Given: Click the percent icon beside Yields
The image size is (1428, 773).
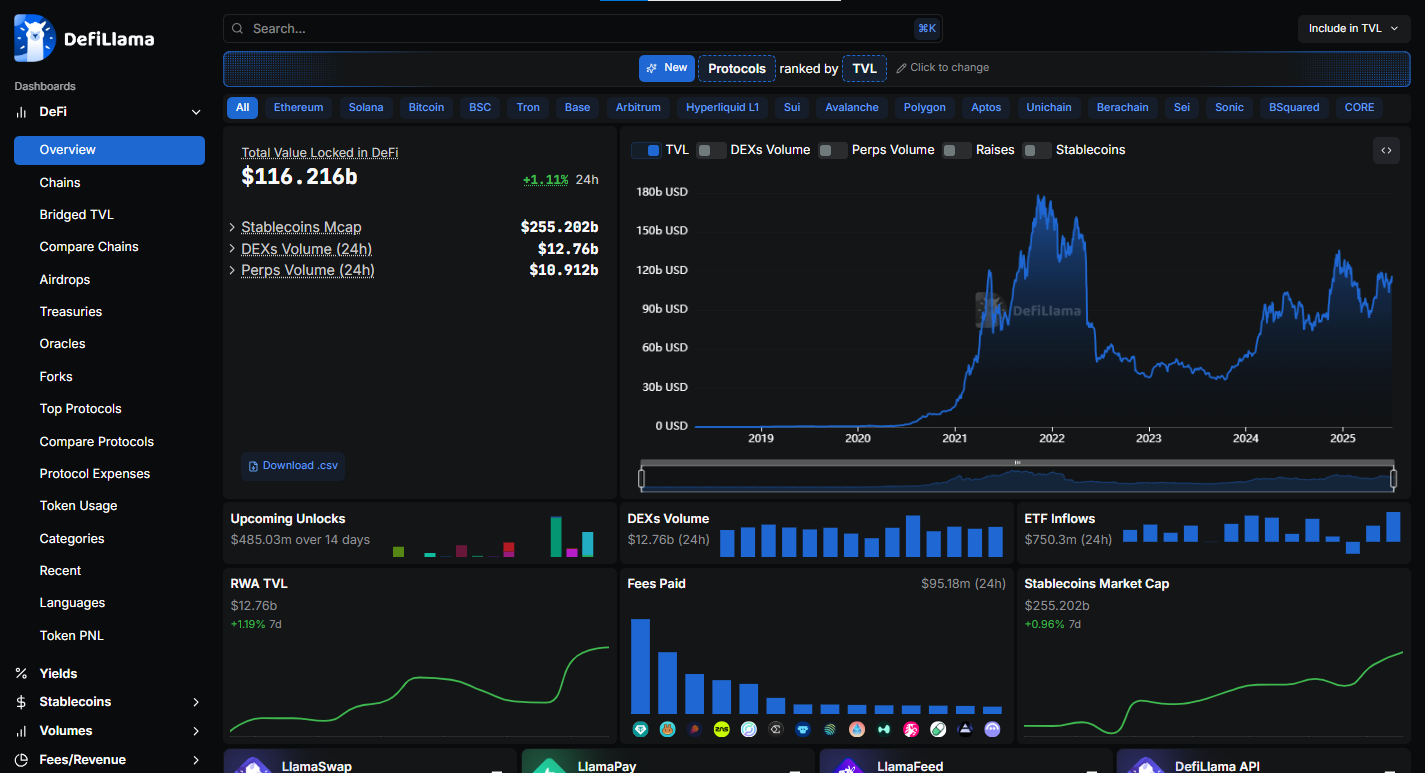Looking at the screenshot, I should (21, 674).
